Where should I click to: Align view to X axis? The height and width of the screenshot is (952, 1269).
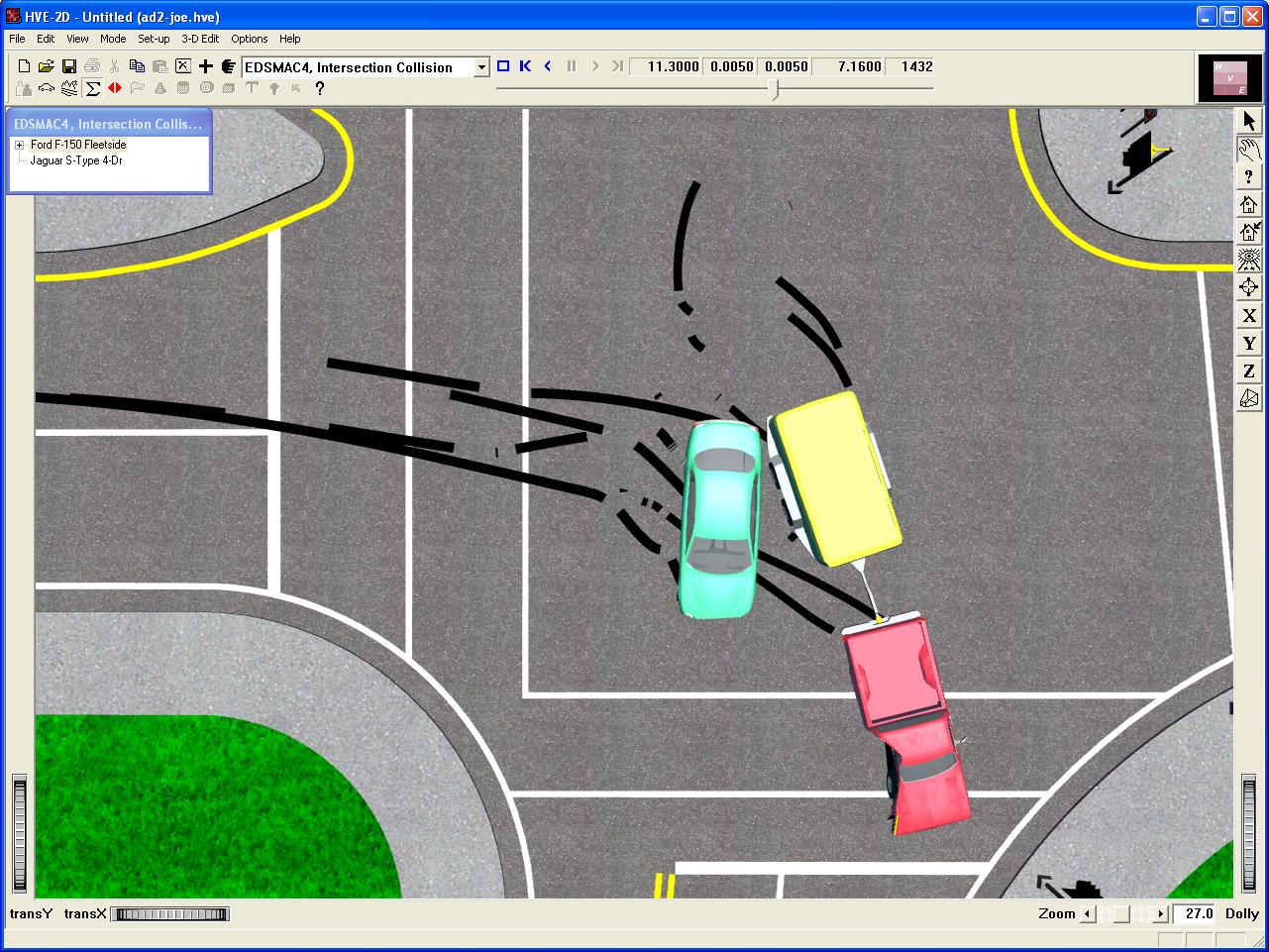click(1249, 316)
